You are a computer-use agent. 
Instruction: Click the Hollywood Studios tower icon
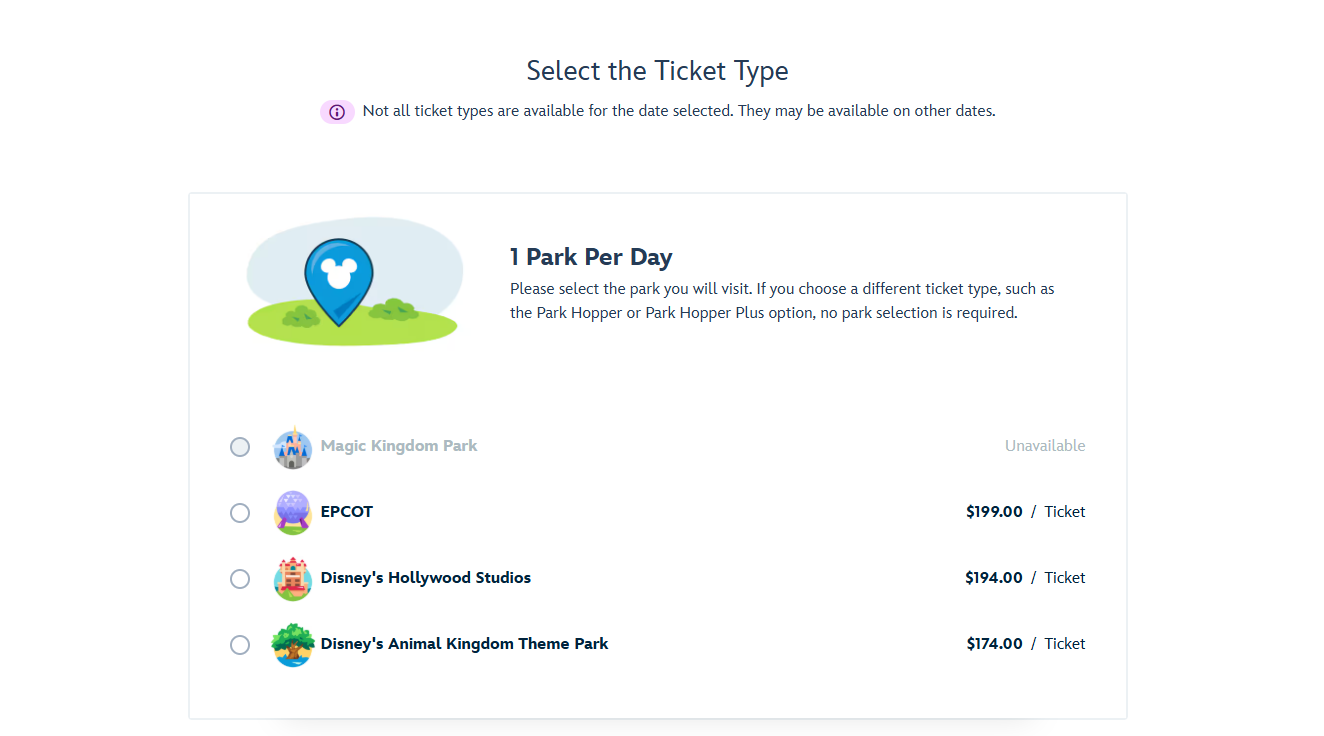pyautogui.click(x=292, y=579)
